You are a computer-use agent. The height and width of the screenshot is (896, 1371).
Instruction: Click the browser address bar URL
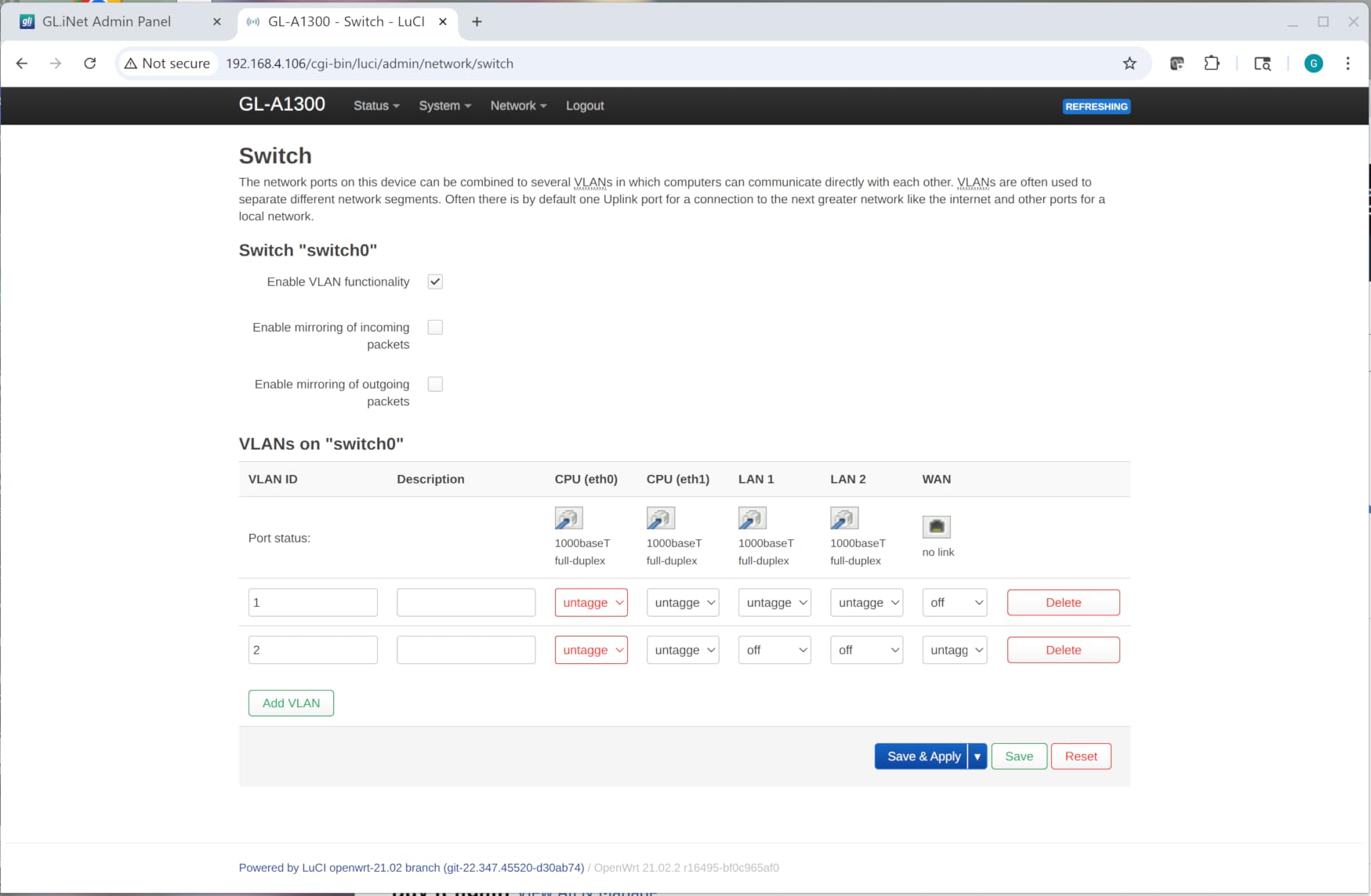[x=370, y=63]
